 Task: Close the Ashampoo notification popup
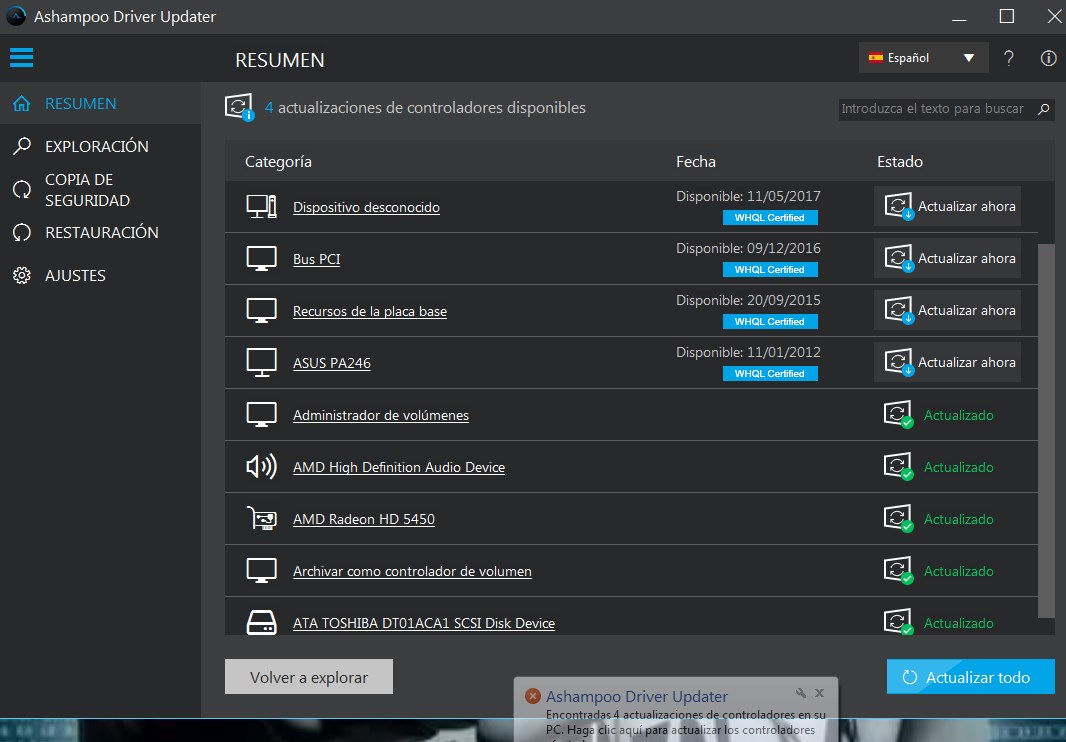coord(819,693)
